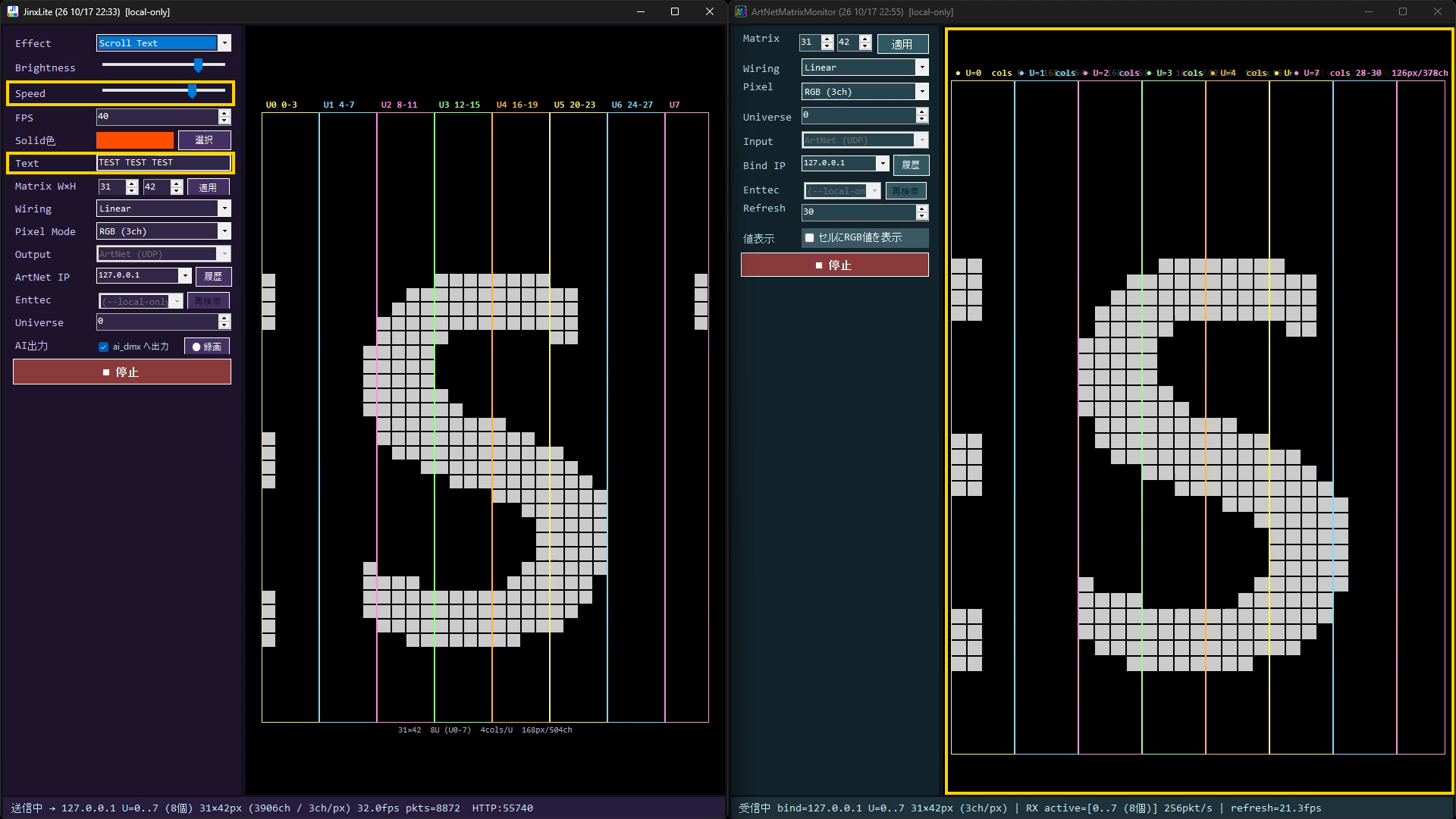Click the JinxLite app icon in its title bar
The height and width of the screenshot is (819, 1456).
tap(12, 11)
